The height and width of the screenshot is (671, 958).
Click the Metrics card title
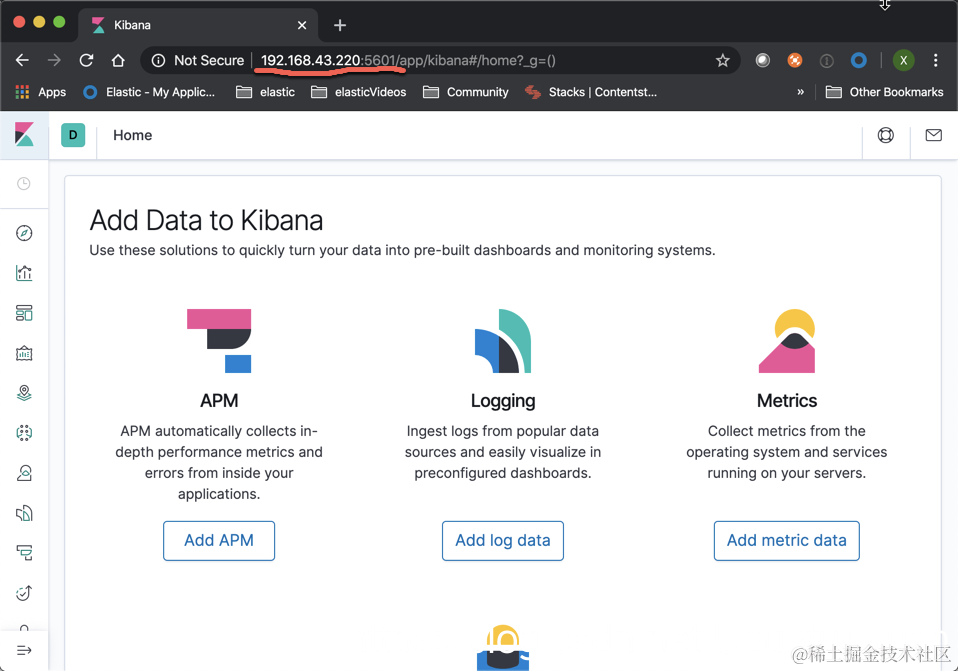coord(787,401)
